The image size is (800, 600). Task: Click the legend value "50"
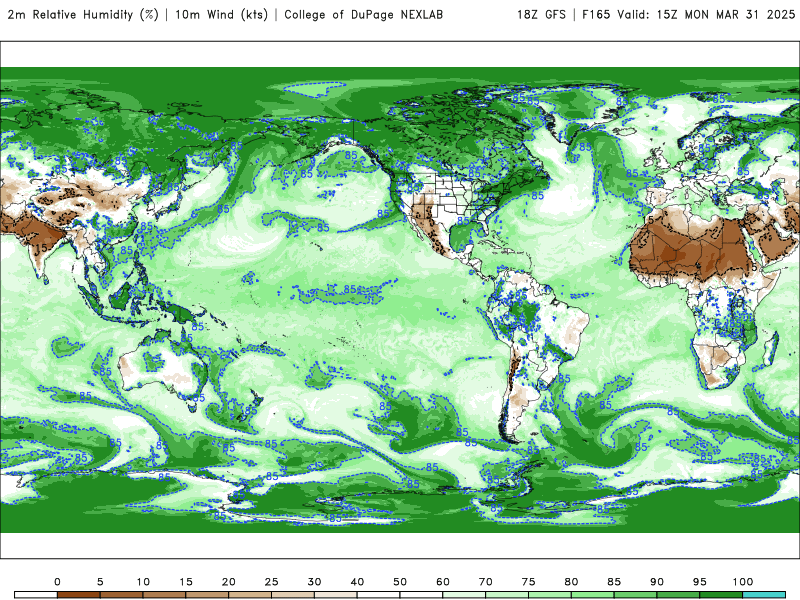400,582
